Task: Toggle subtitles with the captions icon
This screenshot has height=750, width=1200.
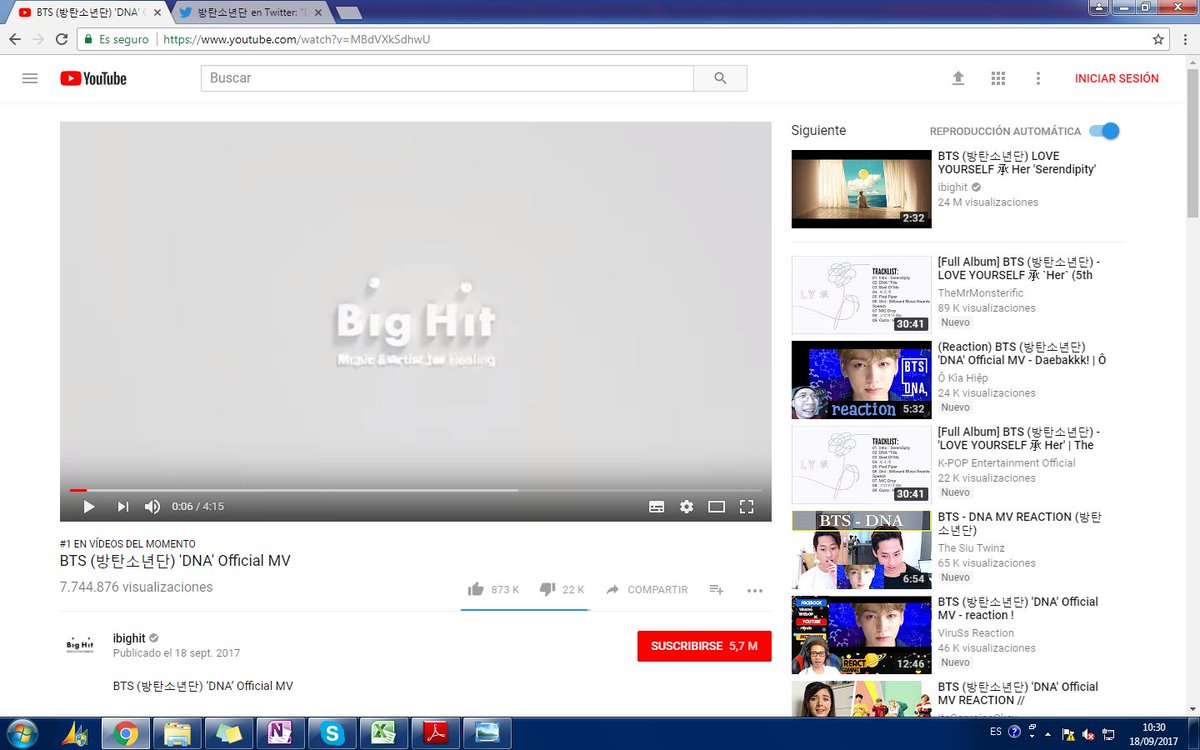Action: [x=657, y=507]
